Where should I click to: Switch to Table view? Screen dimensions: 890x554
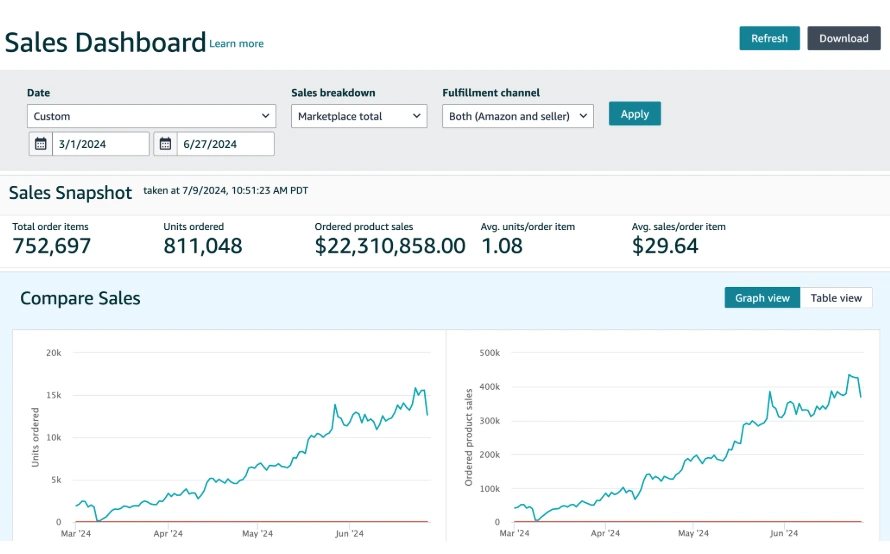[x=836, y=298]
